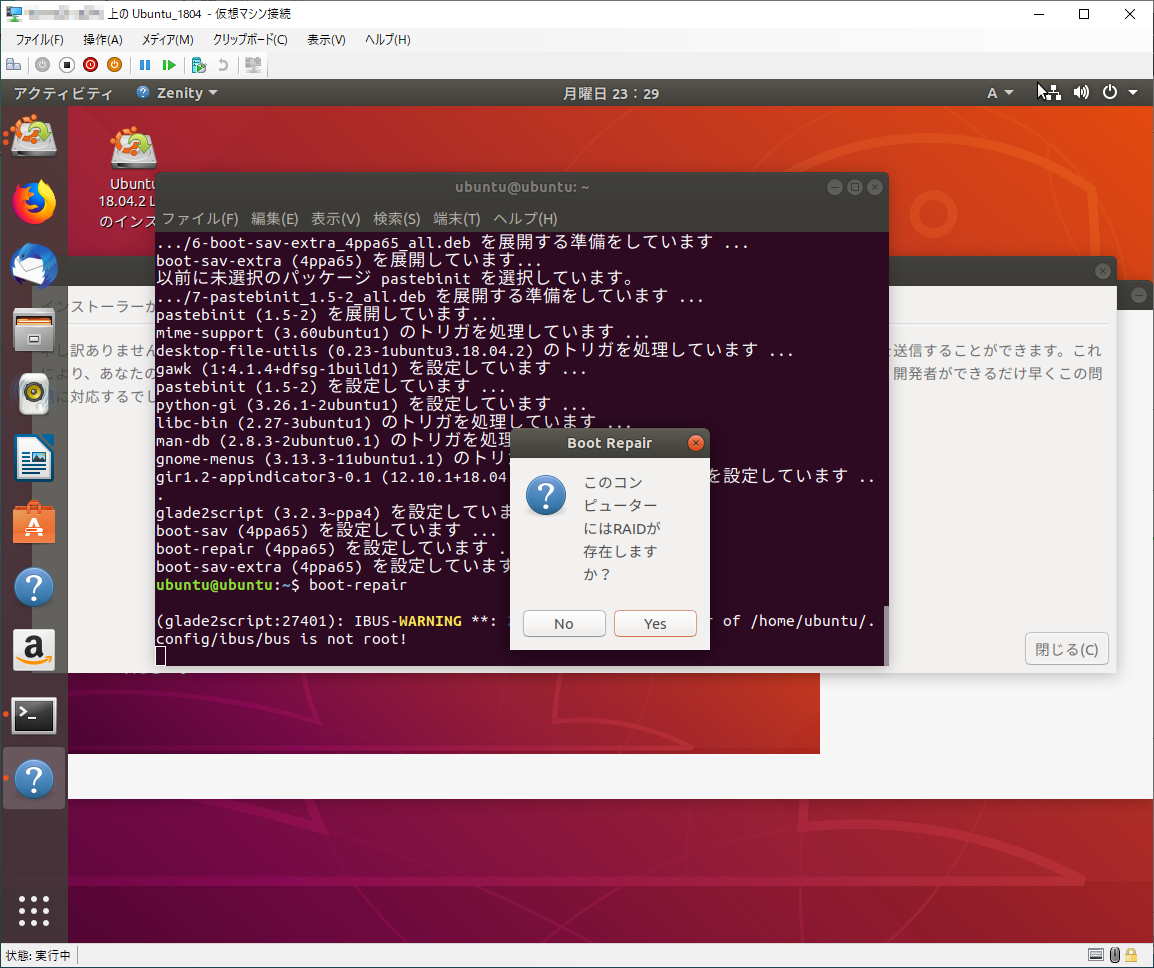Open terminal 端末(T) menu
This screenshot has height=968, width=1154.
[x=457, y=219]
